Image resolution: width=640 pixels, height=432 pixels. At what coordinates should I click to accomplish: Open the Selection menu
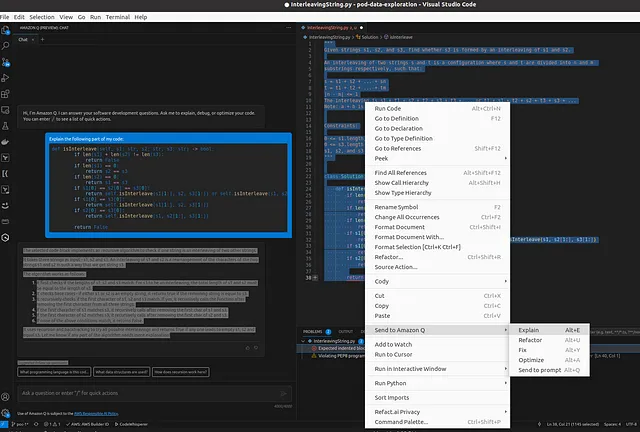42,17
